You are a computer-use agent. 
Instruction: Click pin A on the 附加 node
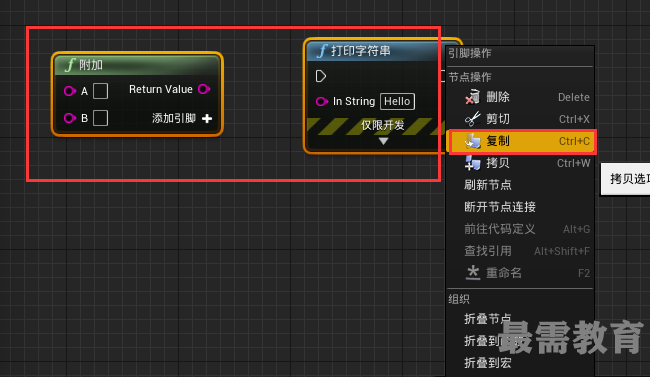click(70, 91)
